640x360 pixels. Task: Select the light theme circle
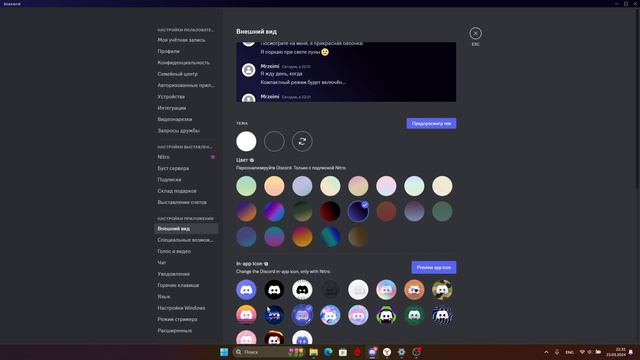click(x=246, y=141)
